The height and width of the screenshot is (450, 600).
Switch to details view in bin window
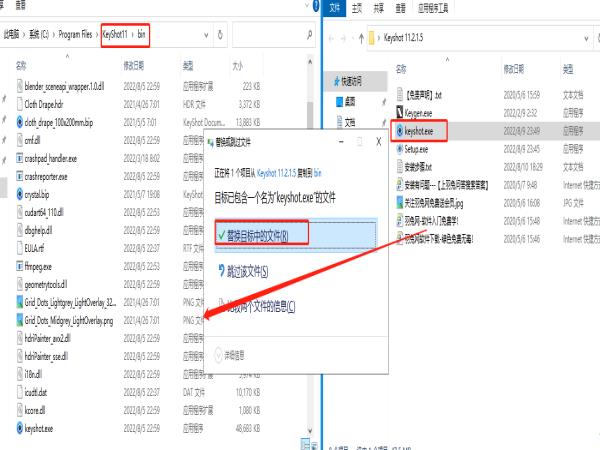click(x=305, y=444)
